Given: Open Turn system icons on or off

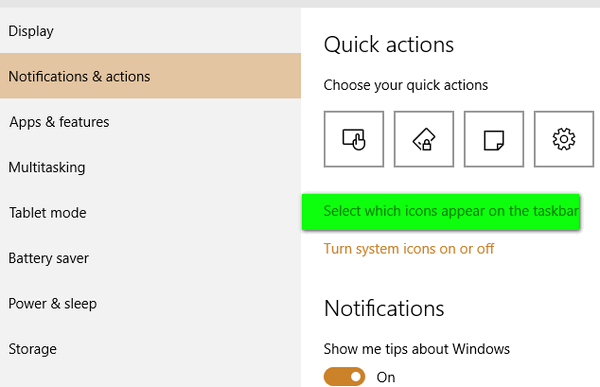Looking at the screenshot, I should click(x=409, y=249).
